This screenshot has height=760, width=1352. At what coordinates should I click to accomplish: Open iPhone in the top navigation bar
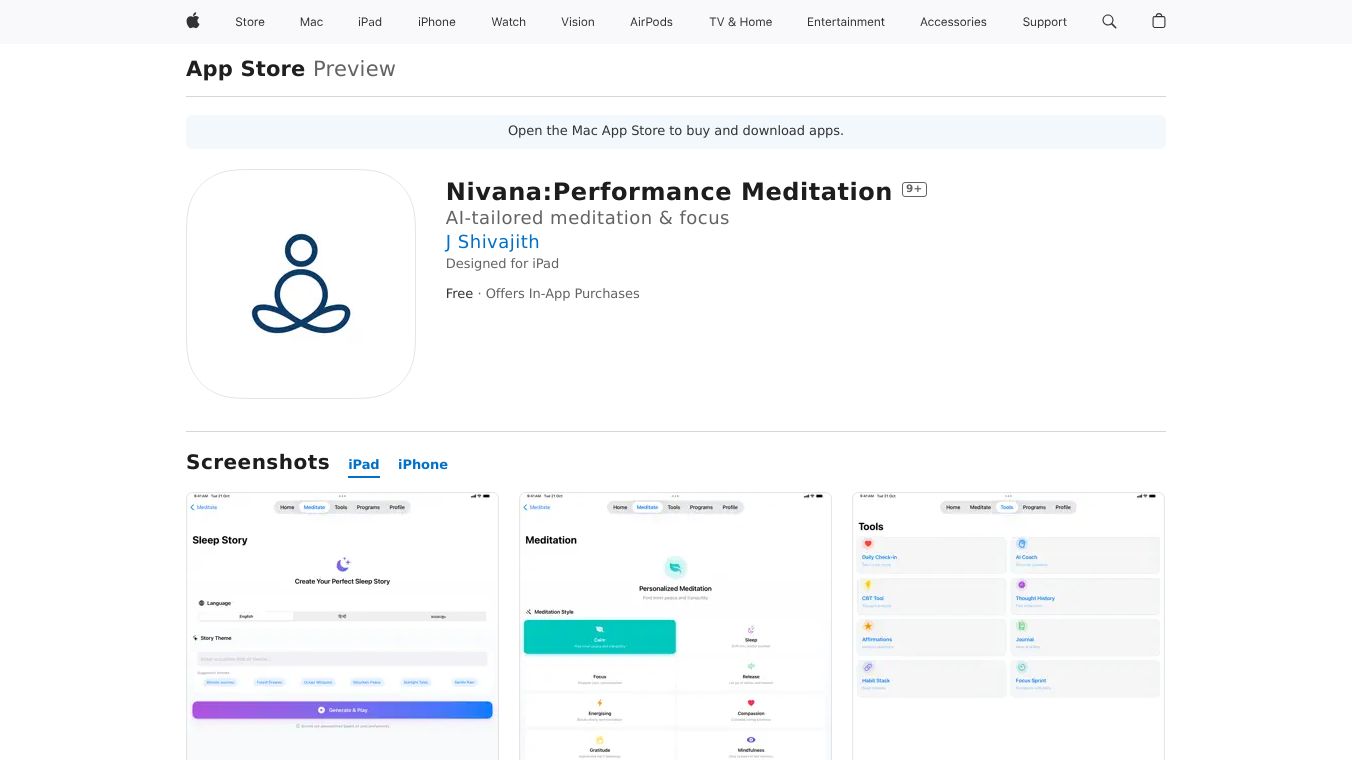437,22
